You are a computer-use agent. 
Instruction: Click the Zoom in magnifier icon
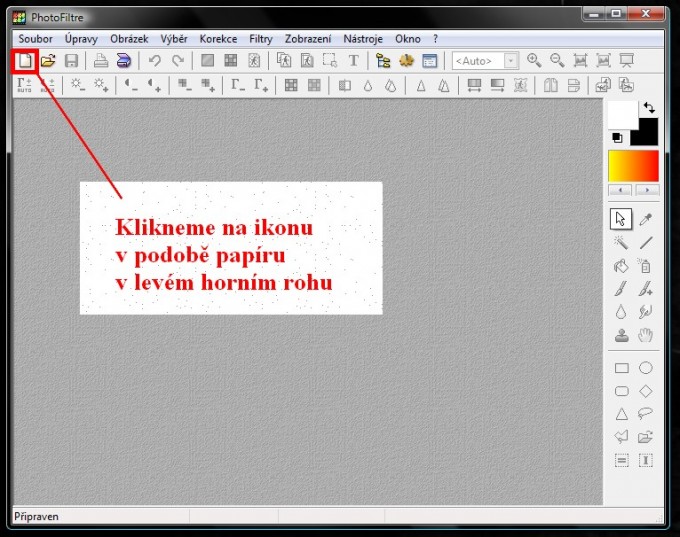pos(534,60)
